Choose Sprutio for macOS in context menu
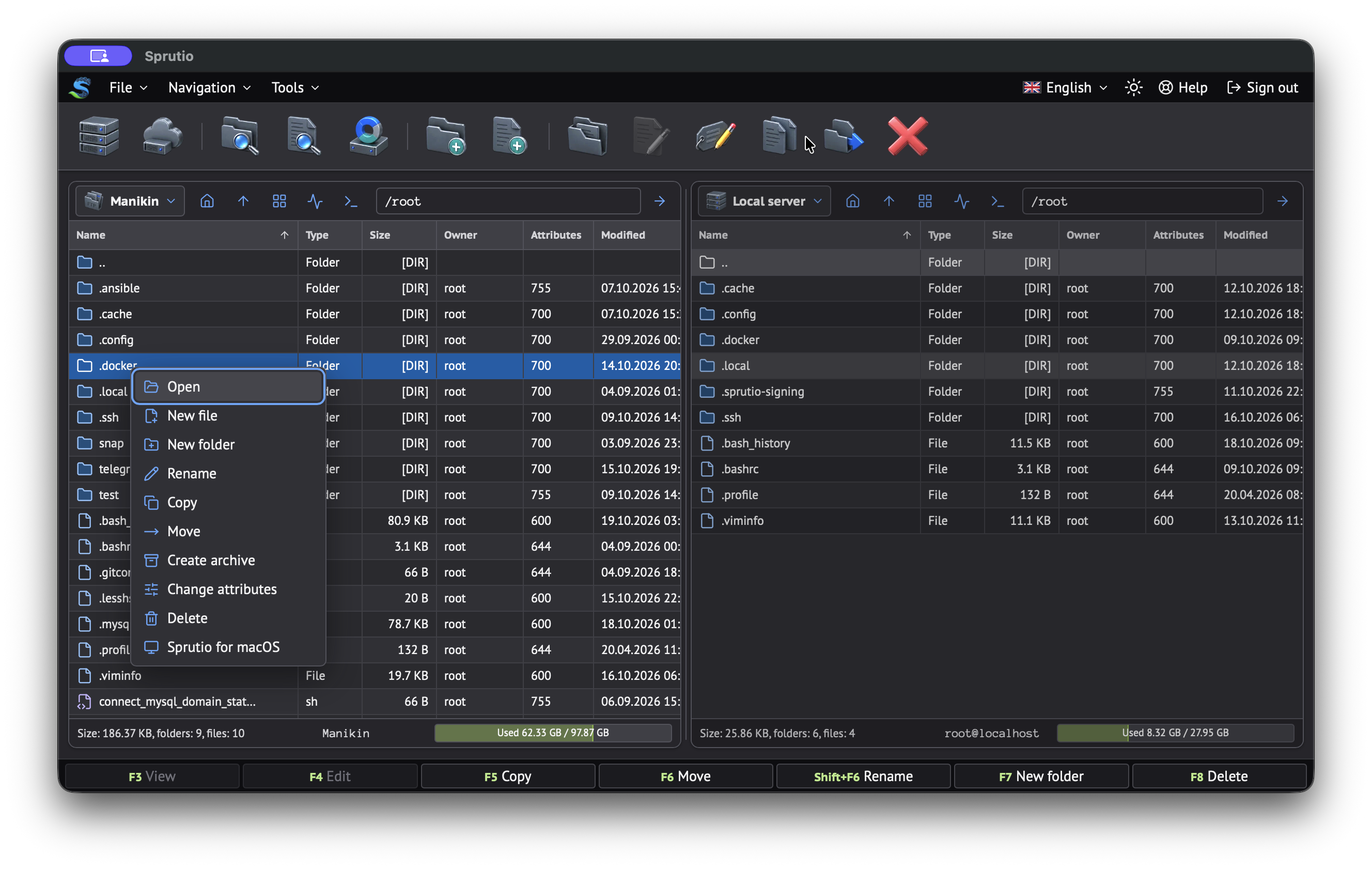The image size is (1372, 869). [x=228, y=647]
